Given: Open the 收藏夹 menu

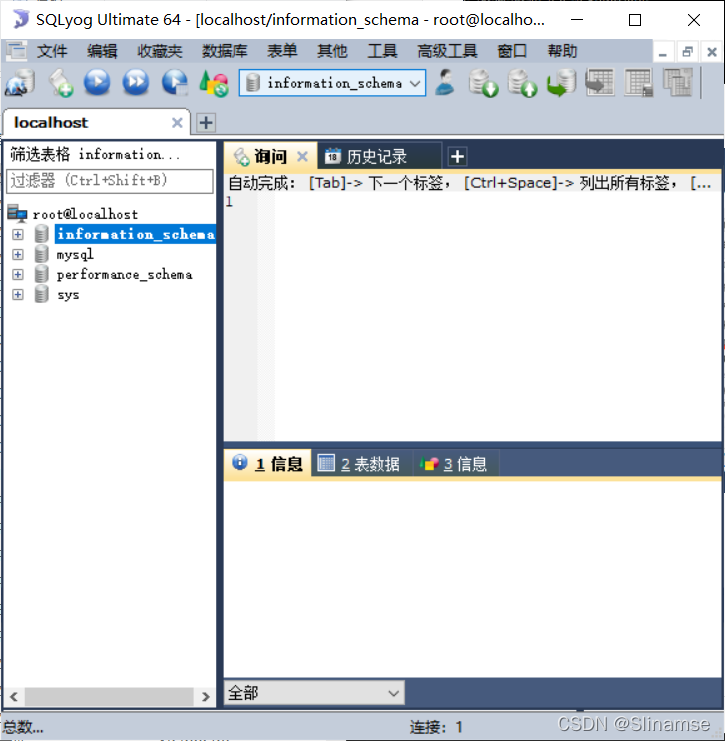Looking at the screenshot, I should coord(160,51).
